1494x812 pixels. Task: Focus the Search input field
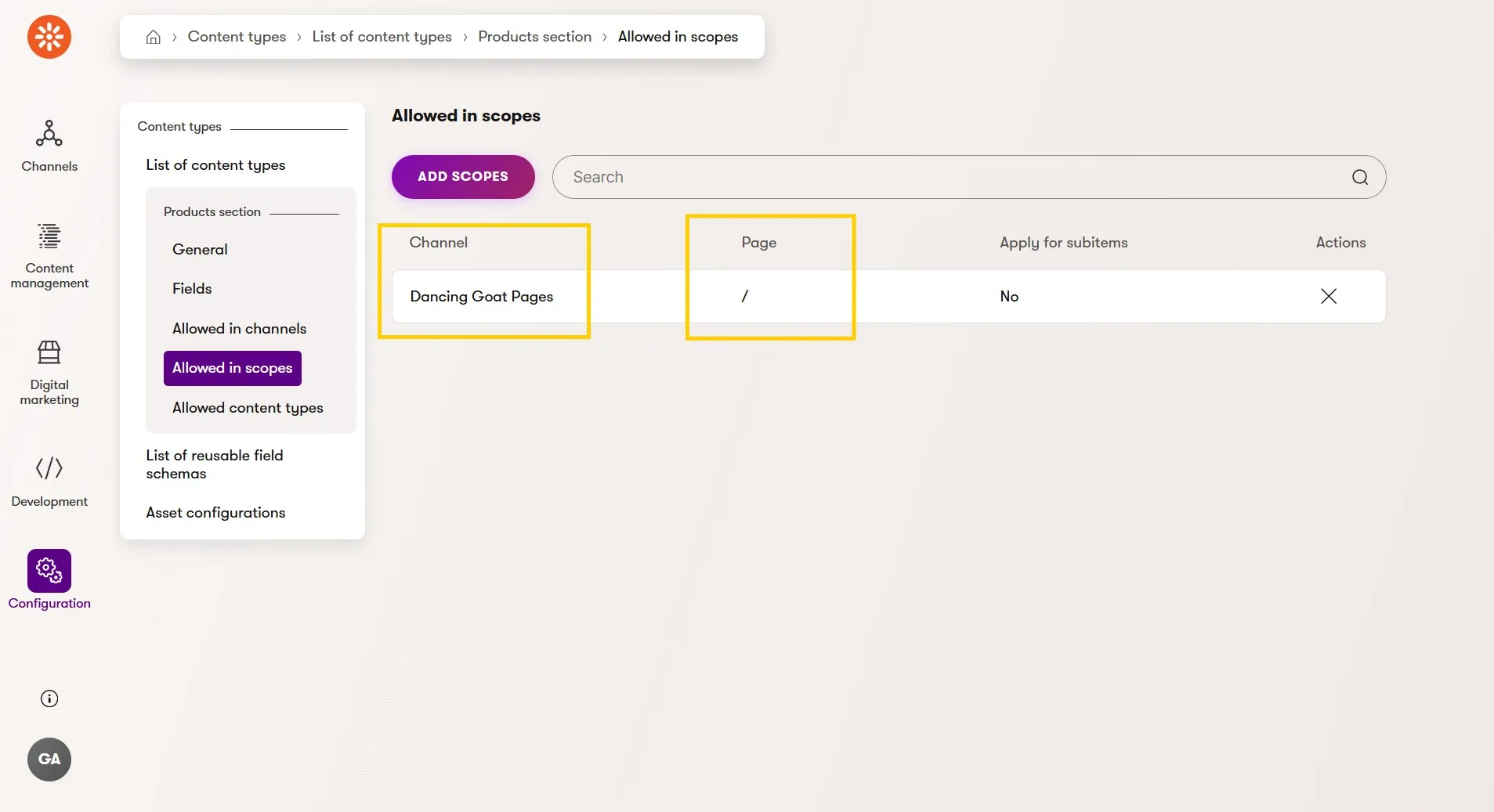pos(968,177)
